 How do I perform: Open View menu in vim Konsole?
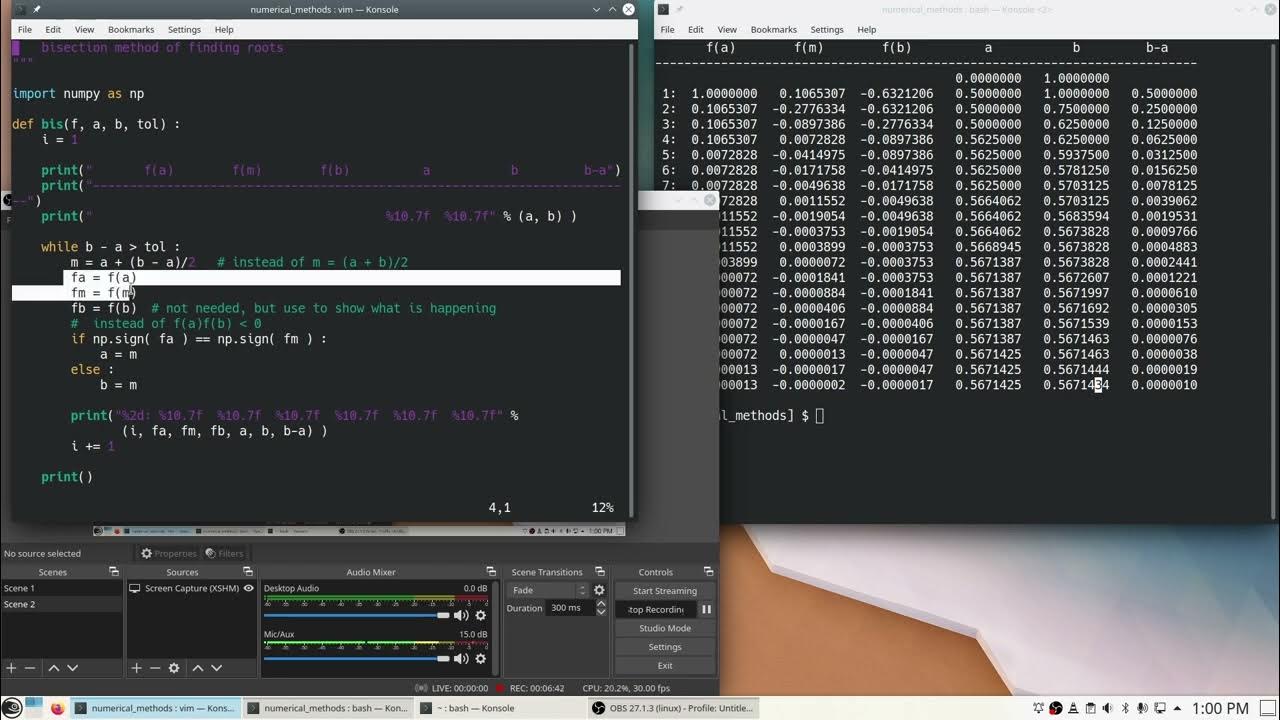point(84,30)
